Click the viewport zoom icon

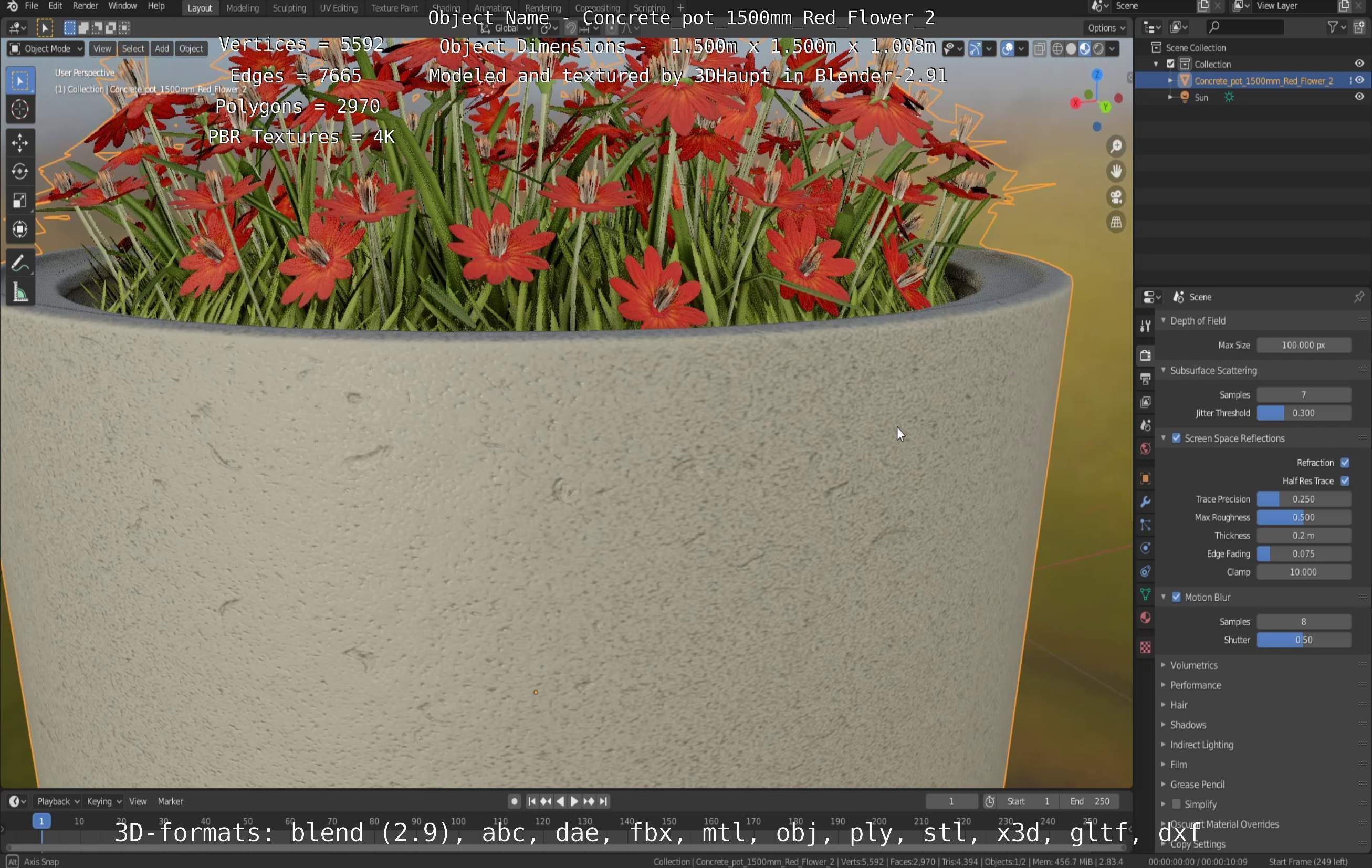tap(1116, 147)
